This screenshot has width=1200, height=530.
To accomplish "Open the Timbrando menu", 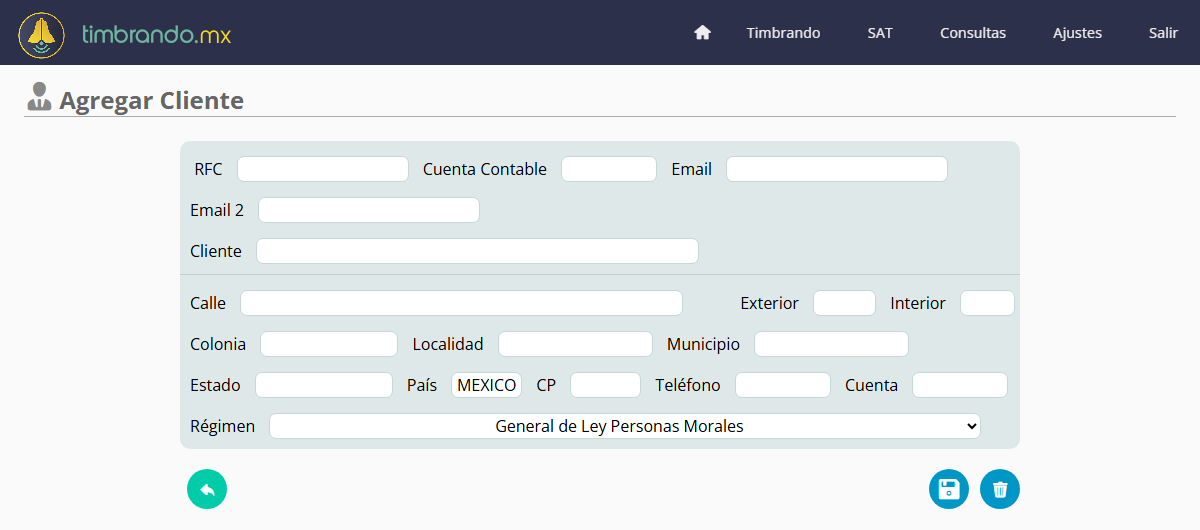I will (x=783, y=33).
